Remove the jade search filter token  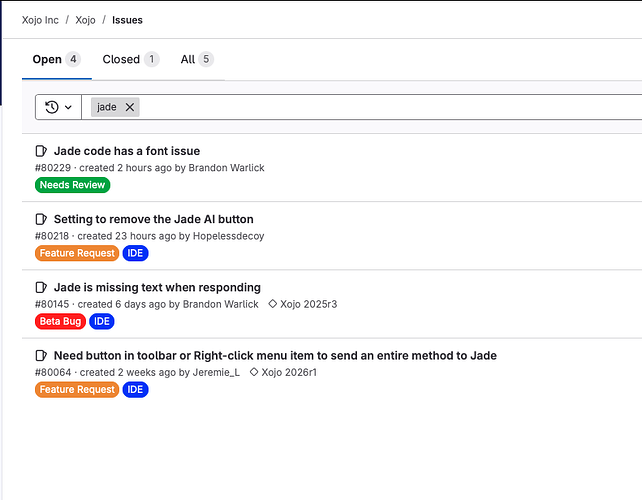pos(130,107)
